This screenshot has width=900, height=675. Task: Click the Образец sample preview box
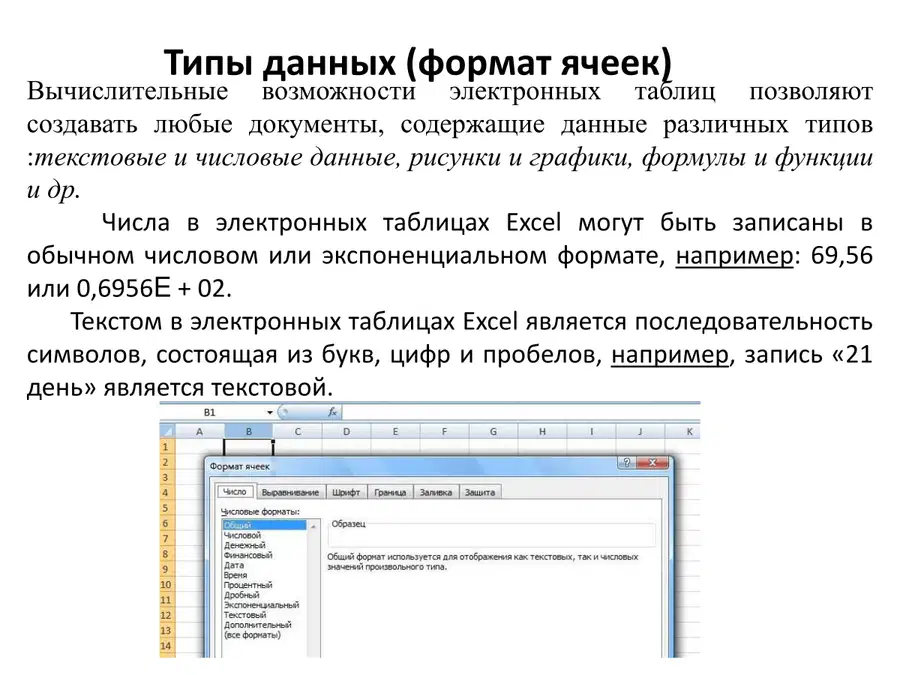[x=492, y=535]
